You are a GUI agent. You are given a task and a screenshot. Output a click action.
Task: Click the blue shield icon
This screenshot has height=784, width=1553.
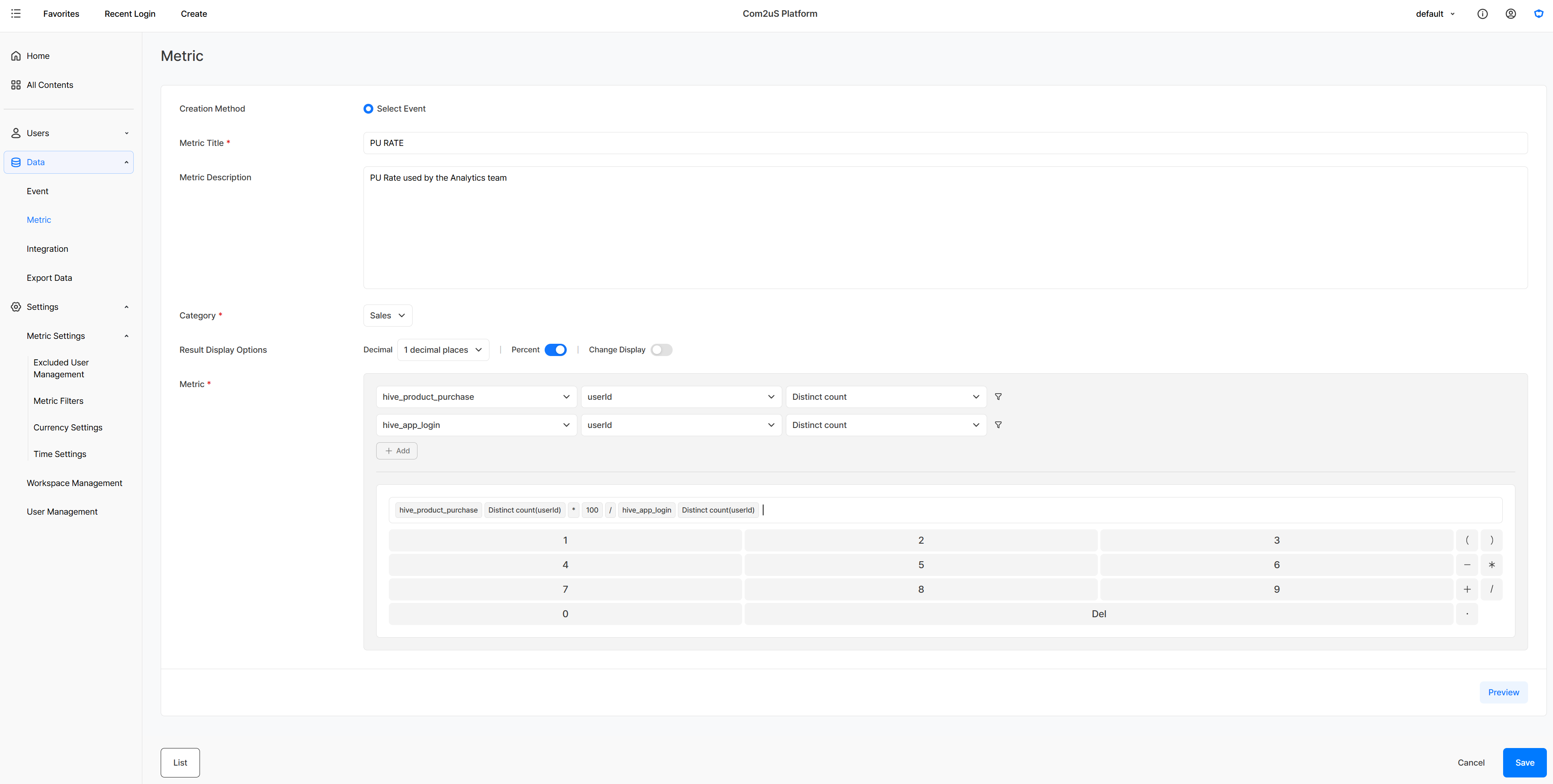1539,14
